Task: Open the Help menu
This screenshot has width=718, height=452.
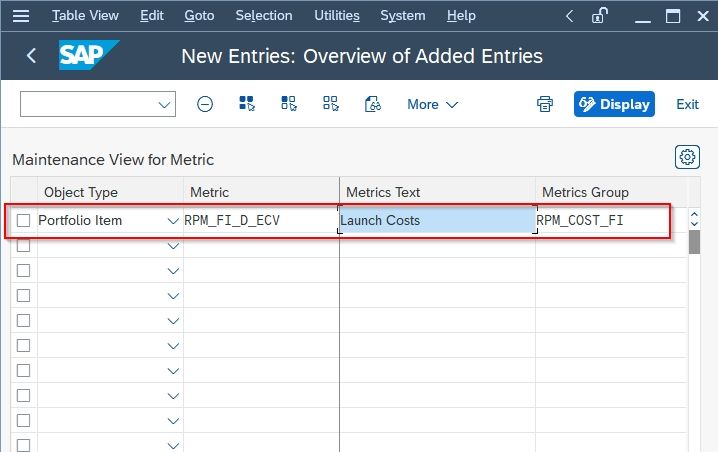Action: point(461,16)
